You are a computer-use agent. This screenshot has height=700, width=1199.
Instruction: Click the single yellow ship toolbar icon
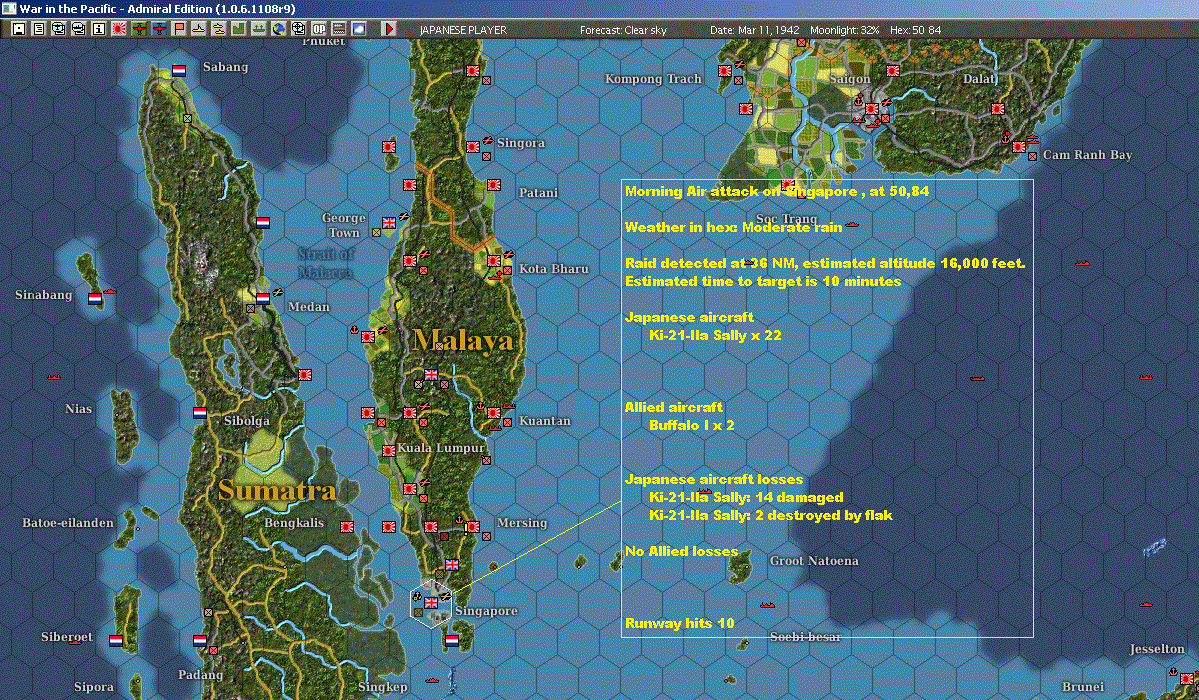click(x=199, y=29)
